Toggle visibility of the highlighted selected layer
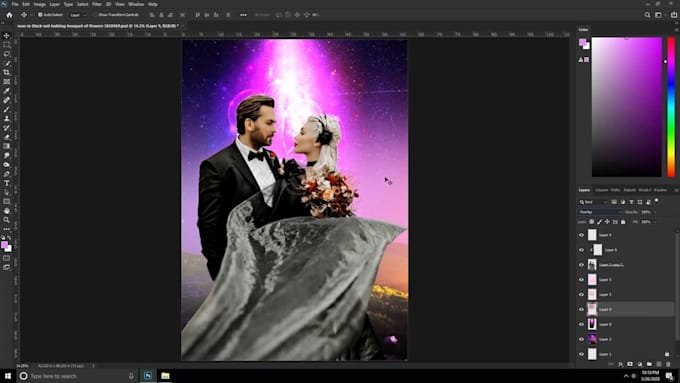The height and width of the screenshot is (383, 680). tap(582, 309)
